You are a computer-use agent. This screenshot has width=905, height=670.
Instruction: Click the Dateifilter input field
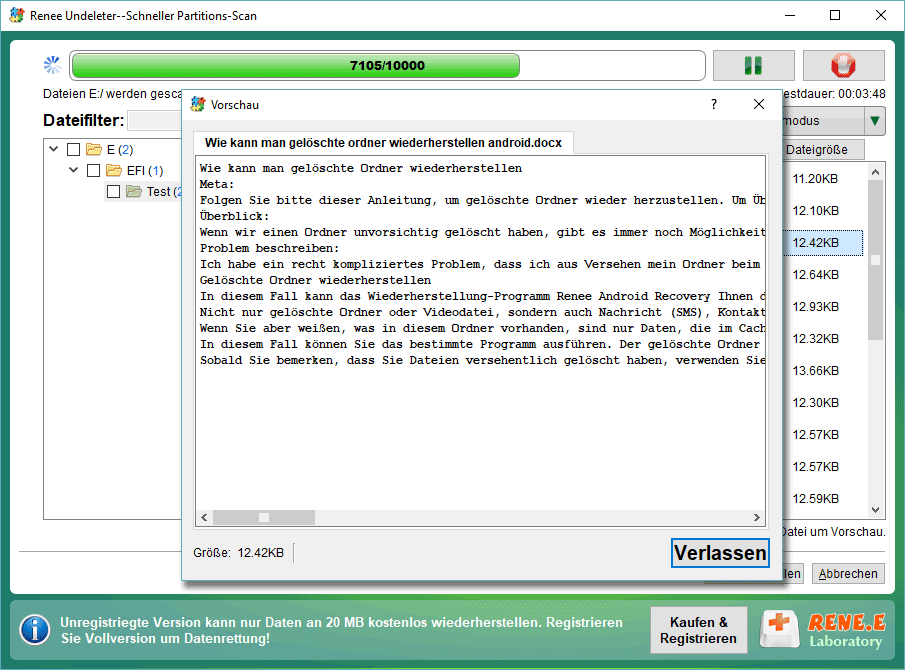(x=155, y=120)
